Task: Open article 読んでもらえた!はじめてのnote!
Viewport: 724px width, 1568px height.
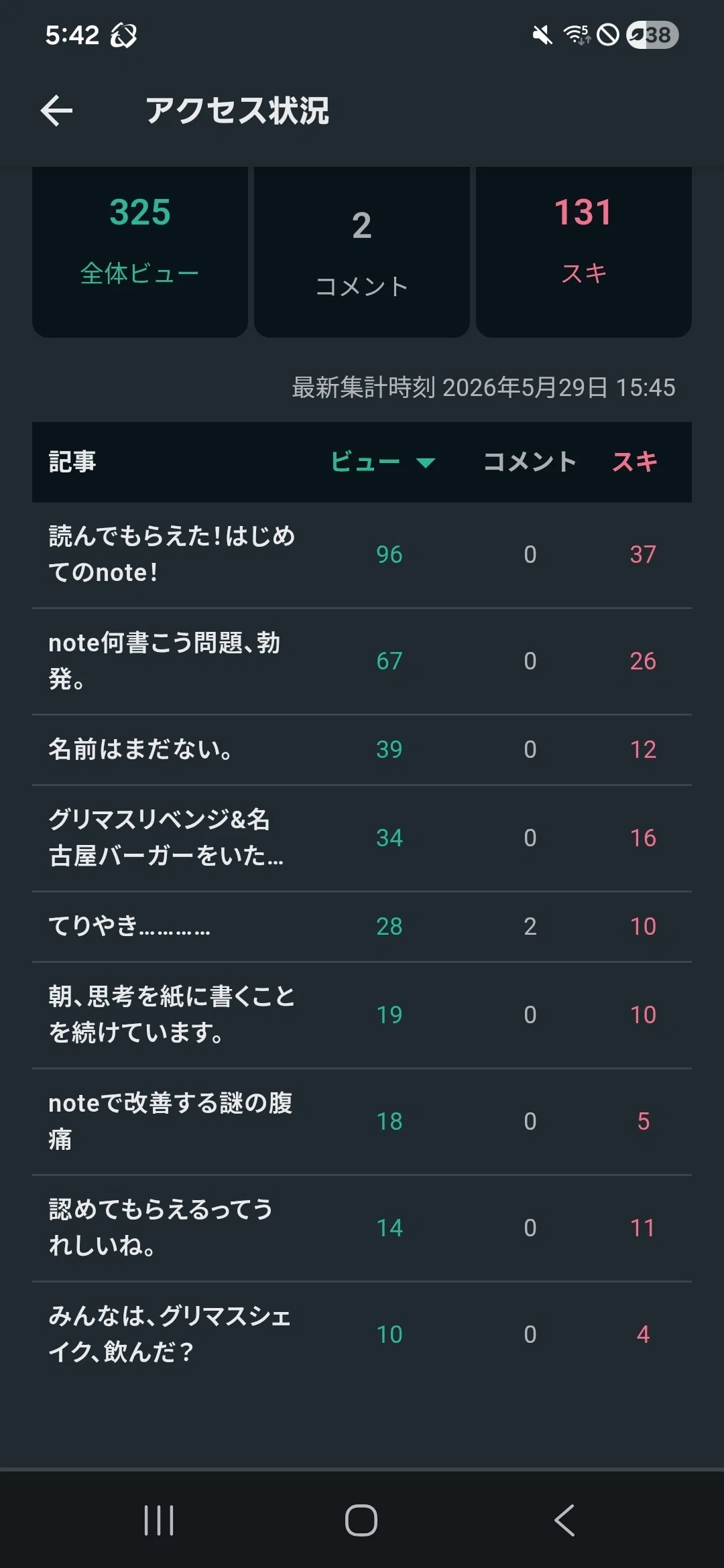Action: [362, 555]
